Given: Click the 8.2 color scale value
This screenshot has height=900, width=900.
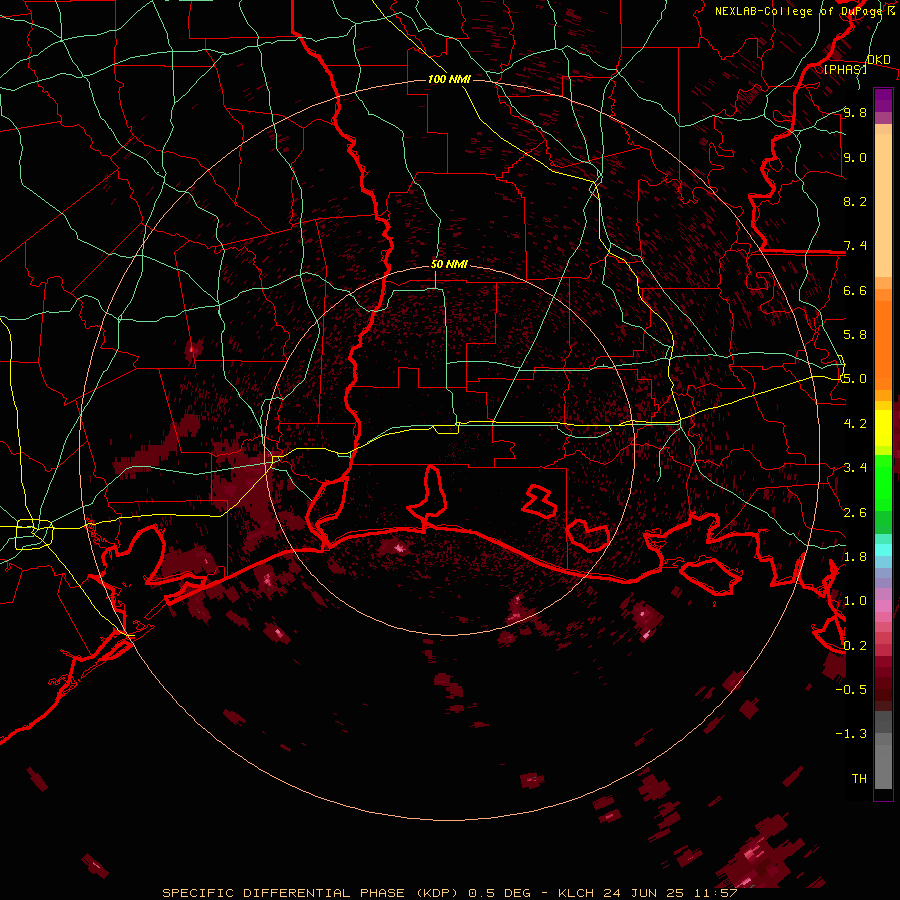Looking at the screenshot, I should point(855,201).
